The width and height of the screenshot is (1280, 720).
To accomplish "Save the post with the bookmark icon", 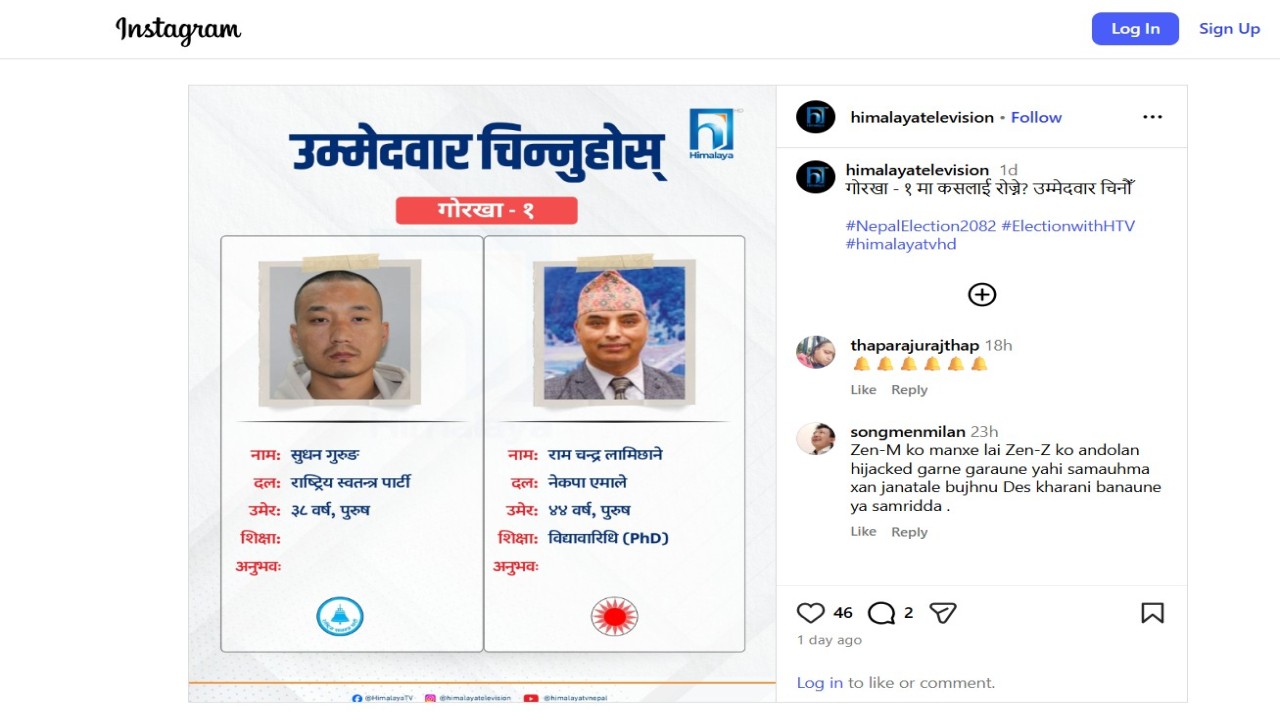I will pyautogui.click(x=1152, y=613).
